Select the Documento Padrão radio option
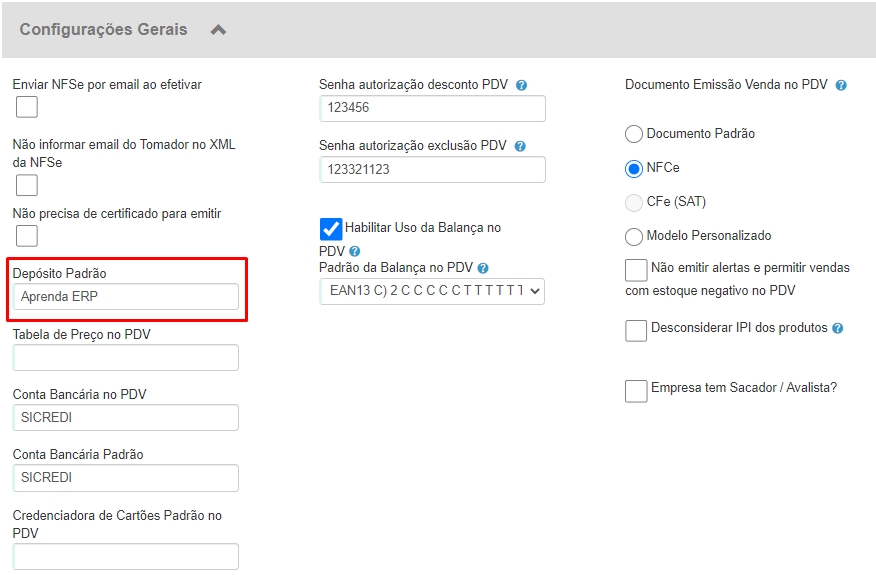This screenshot has width=876, height=575. click(x=633, y=134)
